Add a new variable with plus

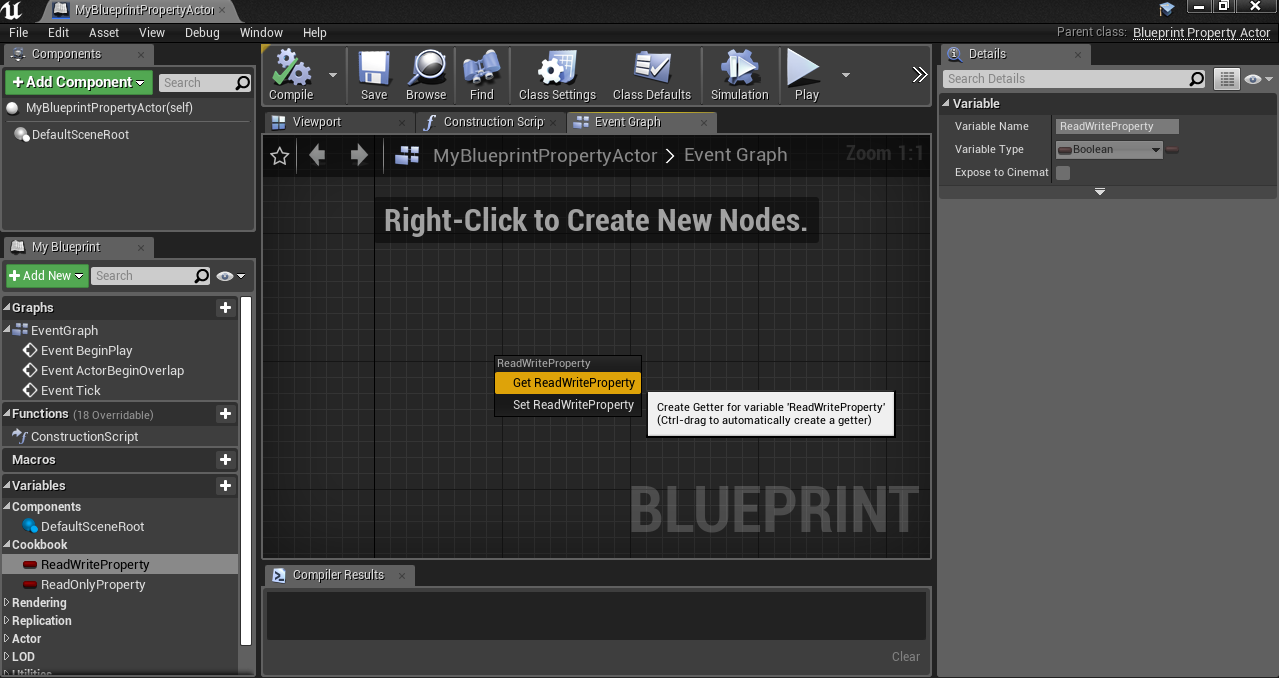[x=226, y=486]
